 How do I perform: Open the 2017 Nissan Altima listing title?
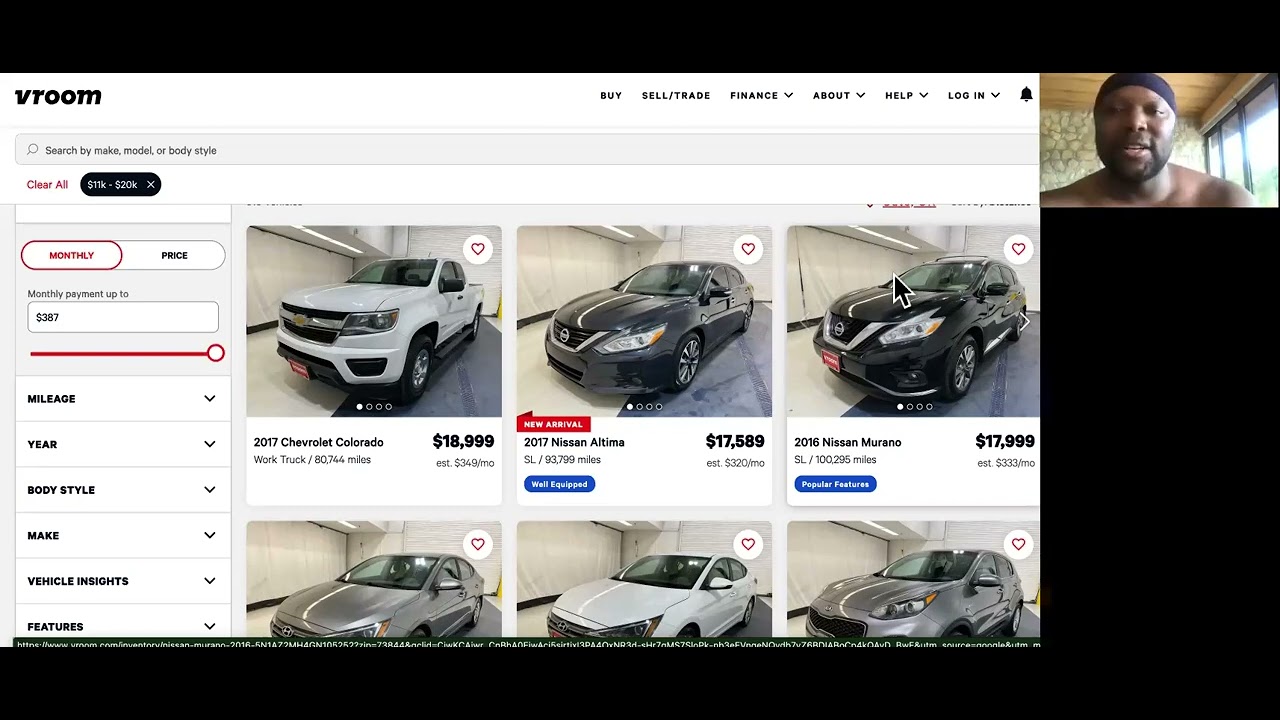[x=574, y=442]
